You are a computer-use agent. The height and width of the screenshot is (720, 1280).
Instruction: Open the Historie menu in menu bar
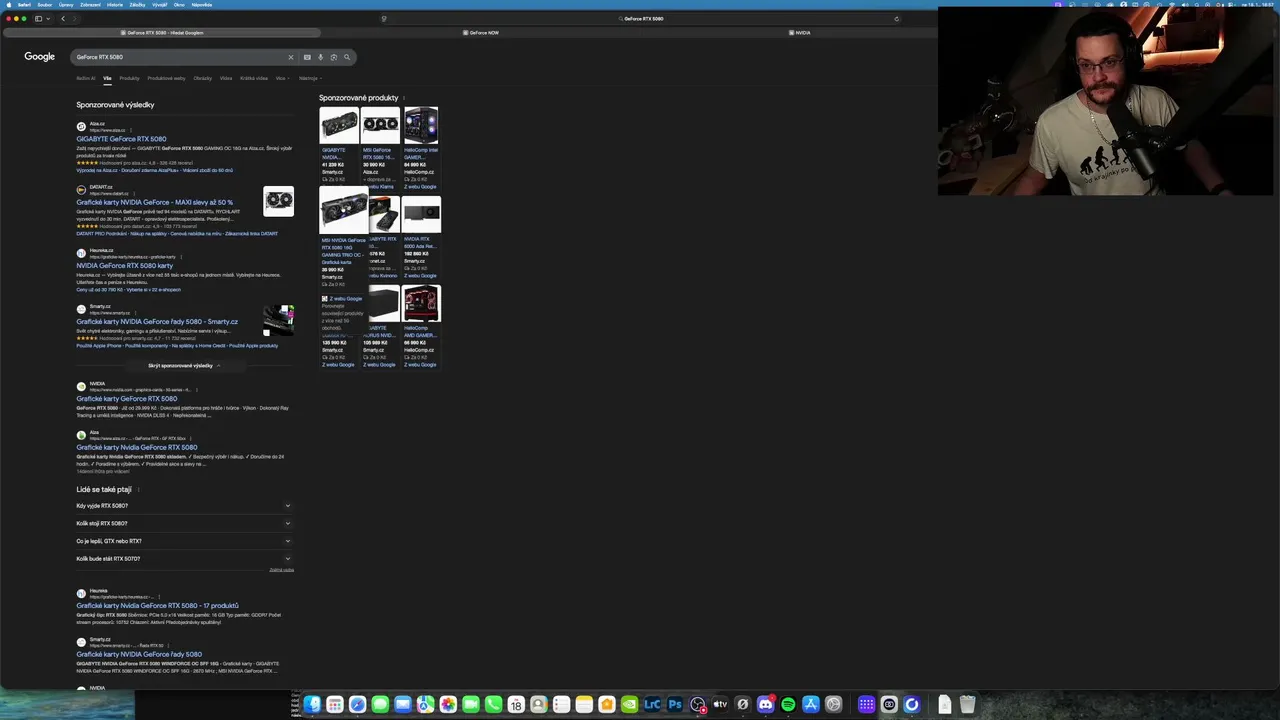point(115,4)
